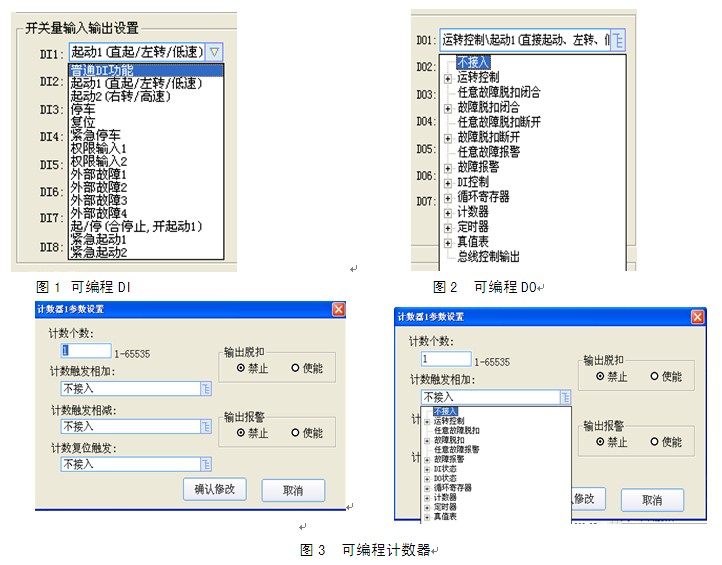The height and width of the screenshot is (565, 722).
Task: Select 外部故障3 in the DI1 list
Action: pos(98,201)
